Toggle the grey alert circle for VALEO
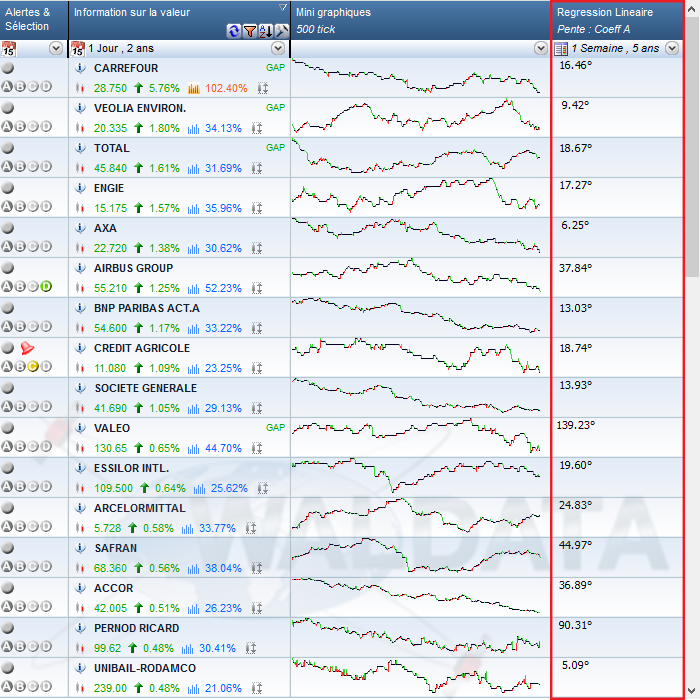 (x=8, y=428)
